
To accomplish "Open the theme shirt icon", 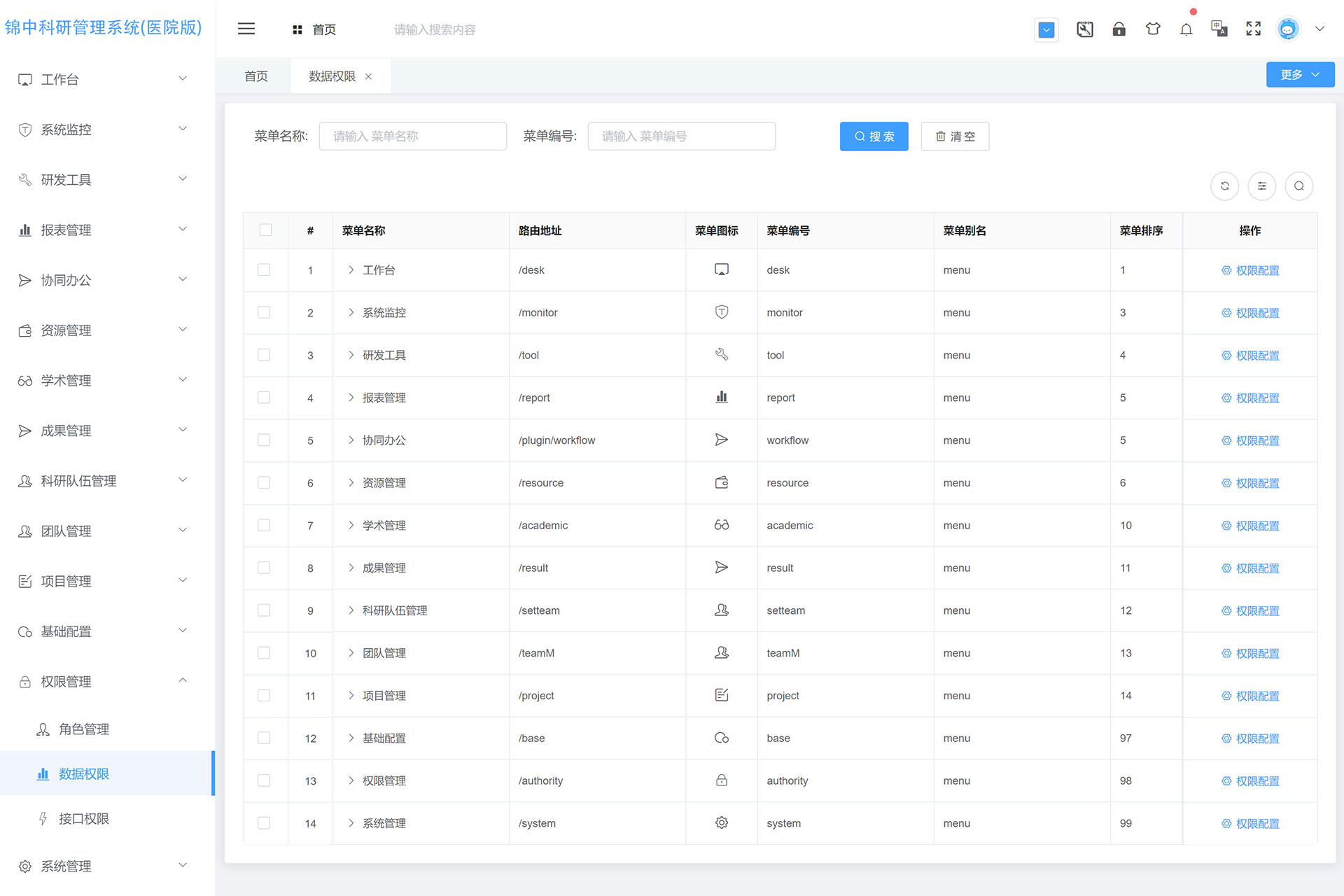I will click(x=1152, y=29).
